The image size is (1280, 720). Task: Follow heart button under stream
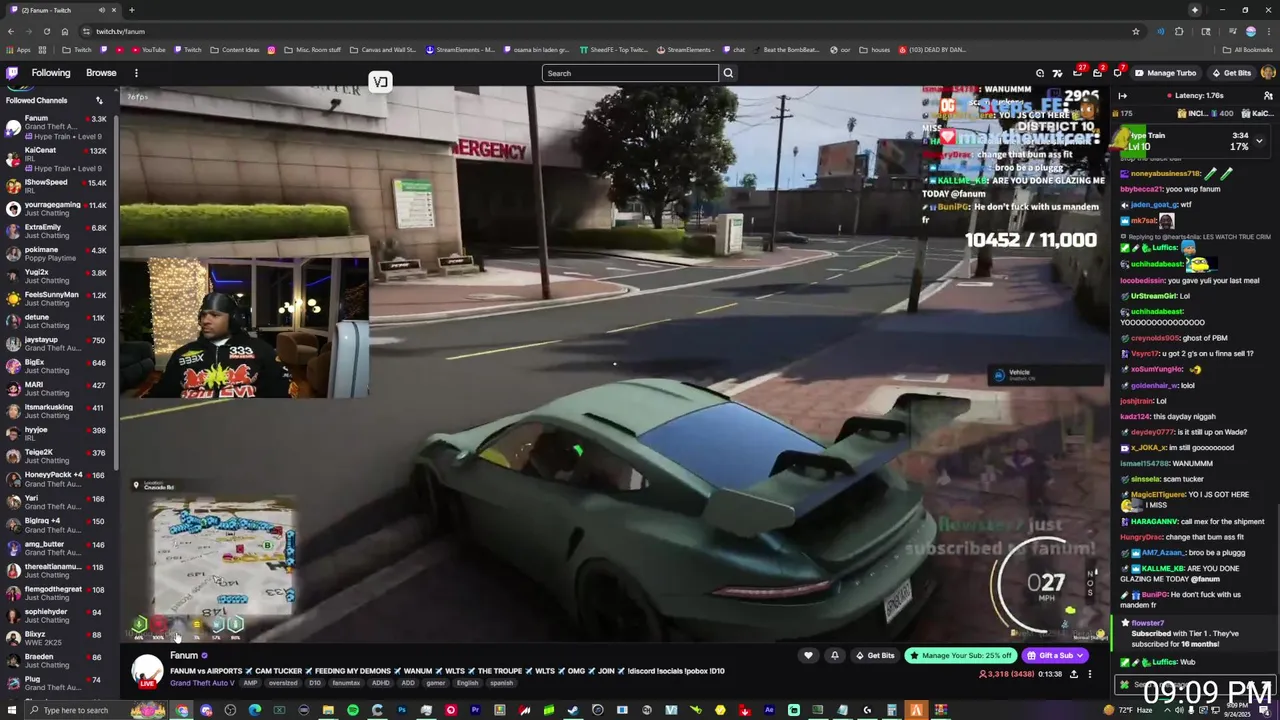tap(808, 656)
